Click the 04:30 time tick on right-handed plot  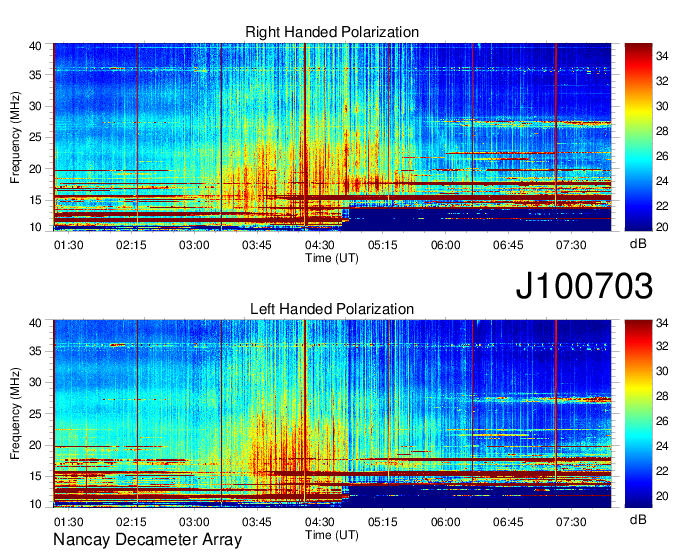(x=320, y=245)
